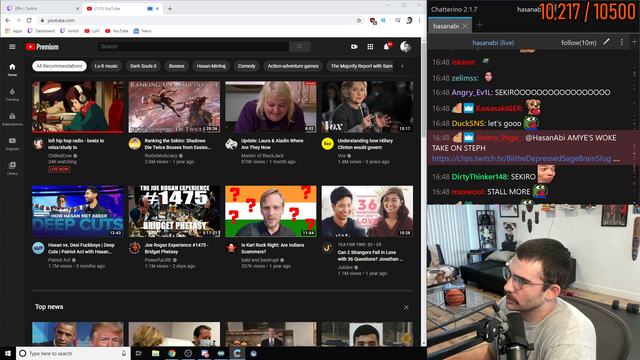Click username Jimmy_Page_ in chat
640x360 pixels.
click(498, 138)
